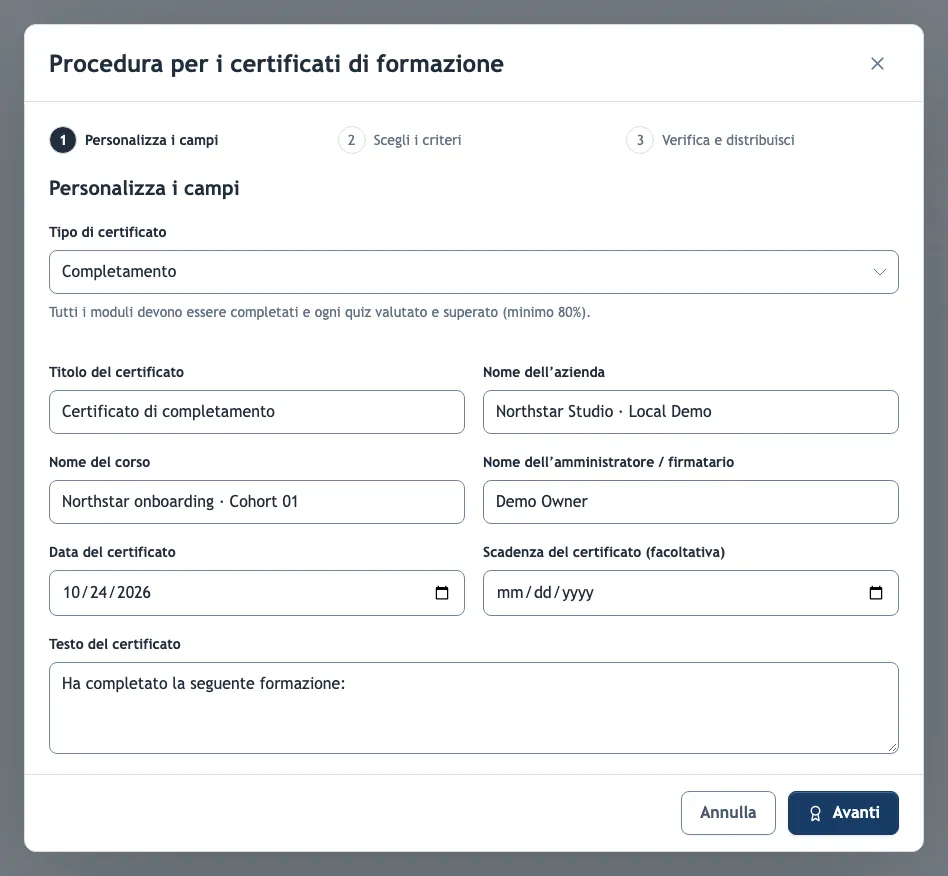This screenshot has height=876, width=948.
Task: Click the step 1 number circle
Action: point(63,140)
